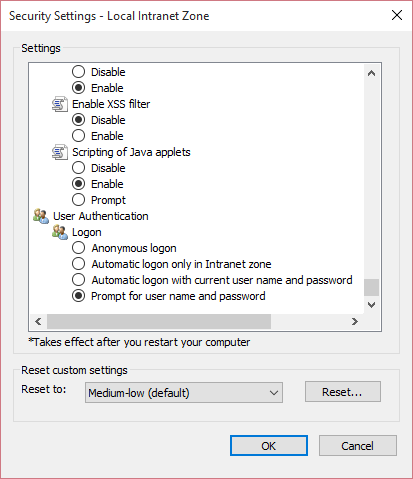Click the User Authentication users icon
This screenshot has width=413, height=479.
41,216
